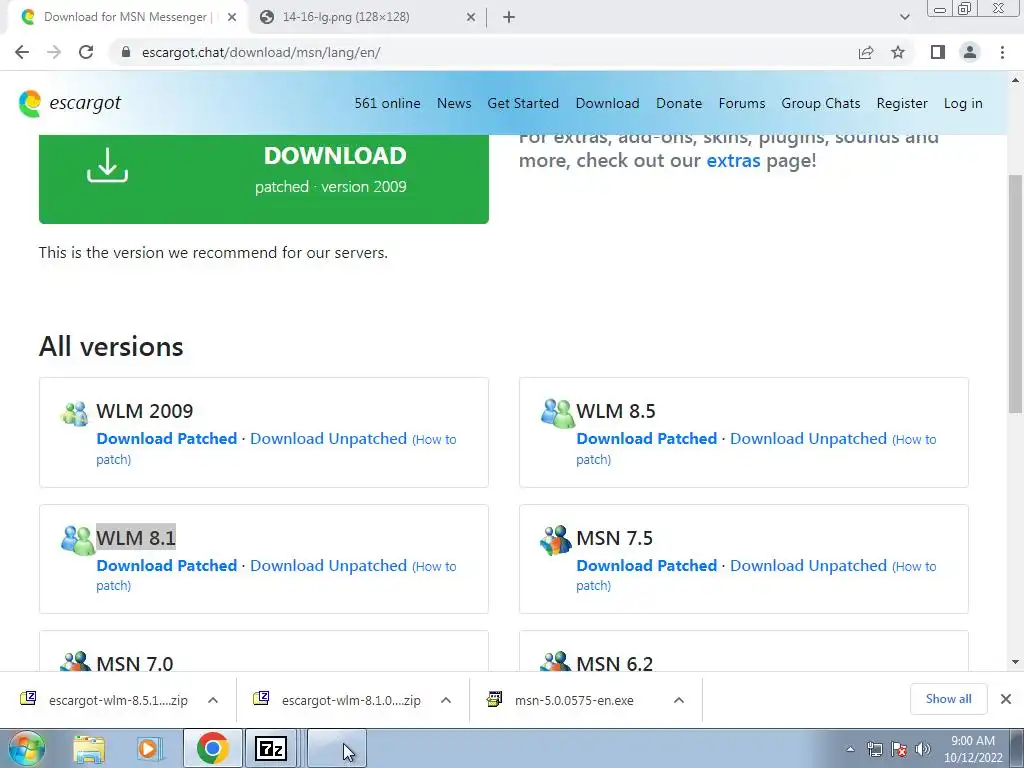
Task: Click the WLM 8.1 messenger icon
Action: click(x=78, y=539)
